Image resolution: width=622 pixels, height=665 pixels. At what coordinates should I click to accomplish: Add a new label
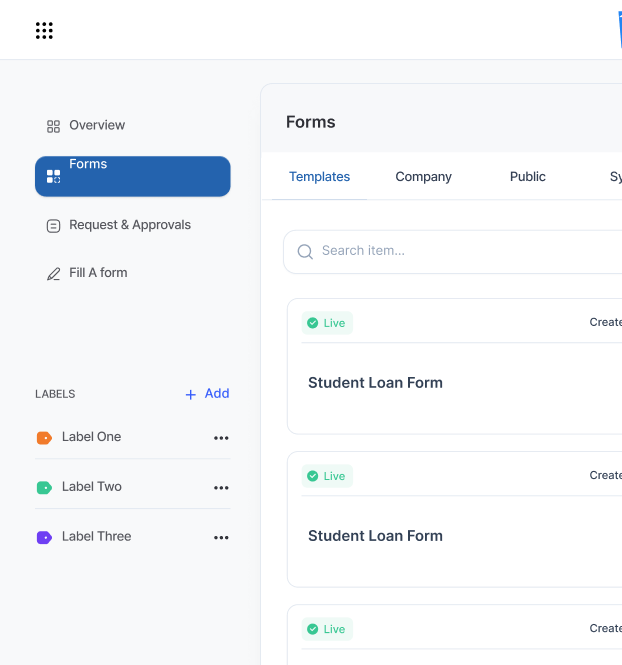pyautogui.click(x=208, y=394)
